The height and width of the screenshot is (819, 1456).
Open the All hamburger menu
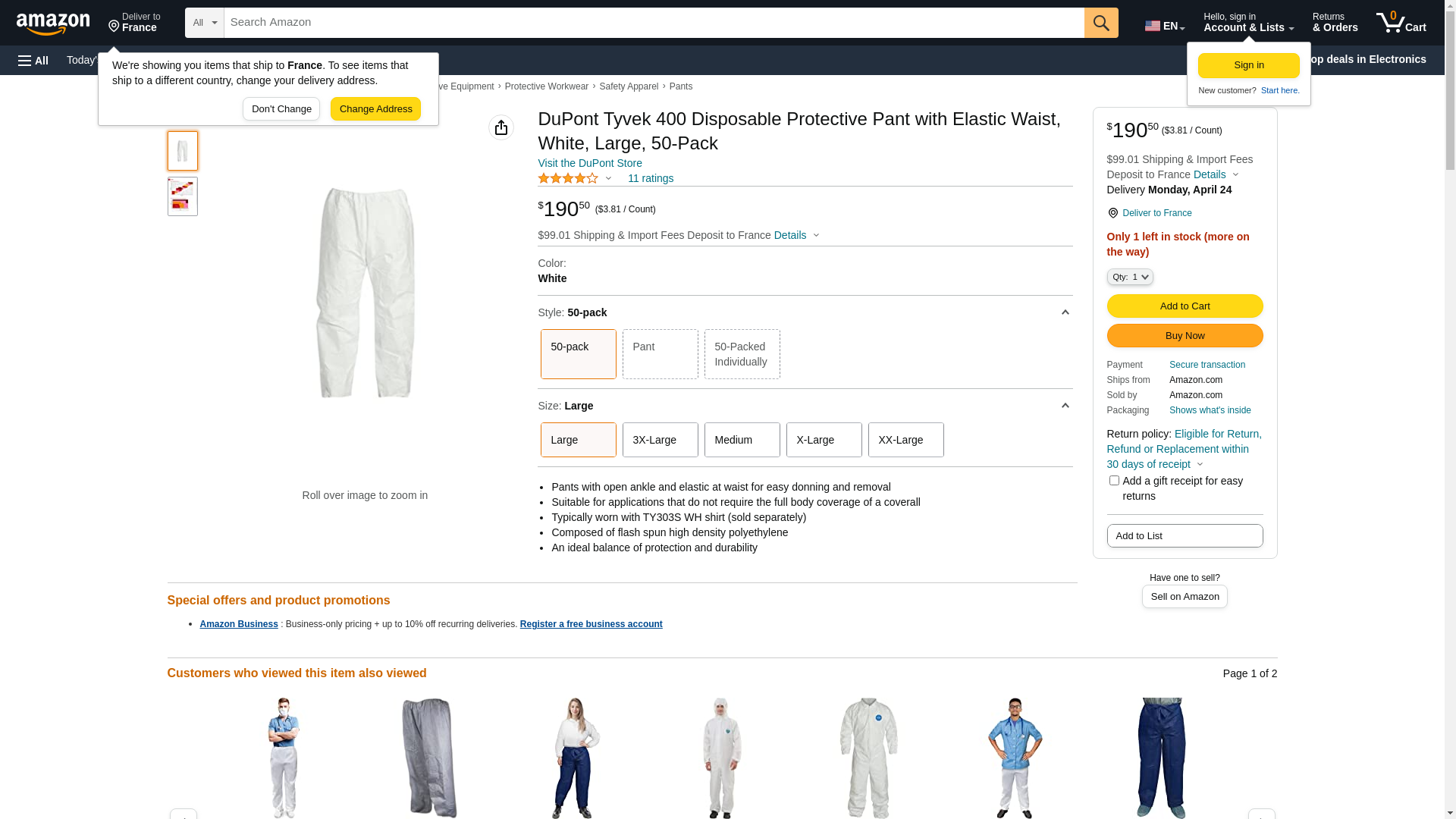(x=33, y=60)
